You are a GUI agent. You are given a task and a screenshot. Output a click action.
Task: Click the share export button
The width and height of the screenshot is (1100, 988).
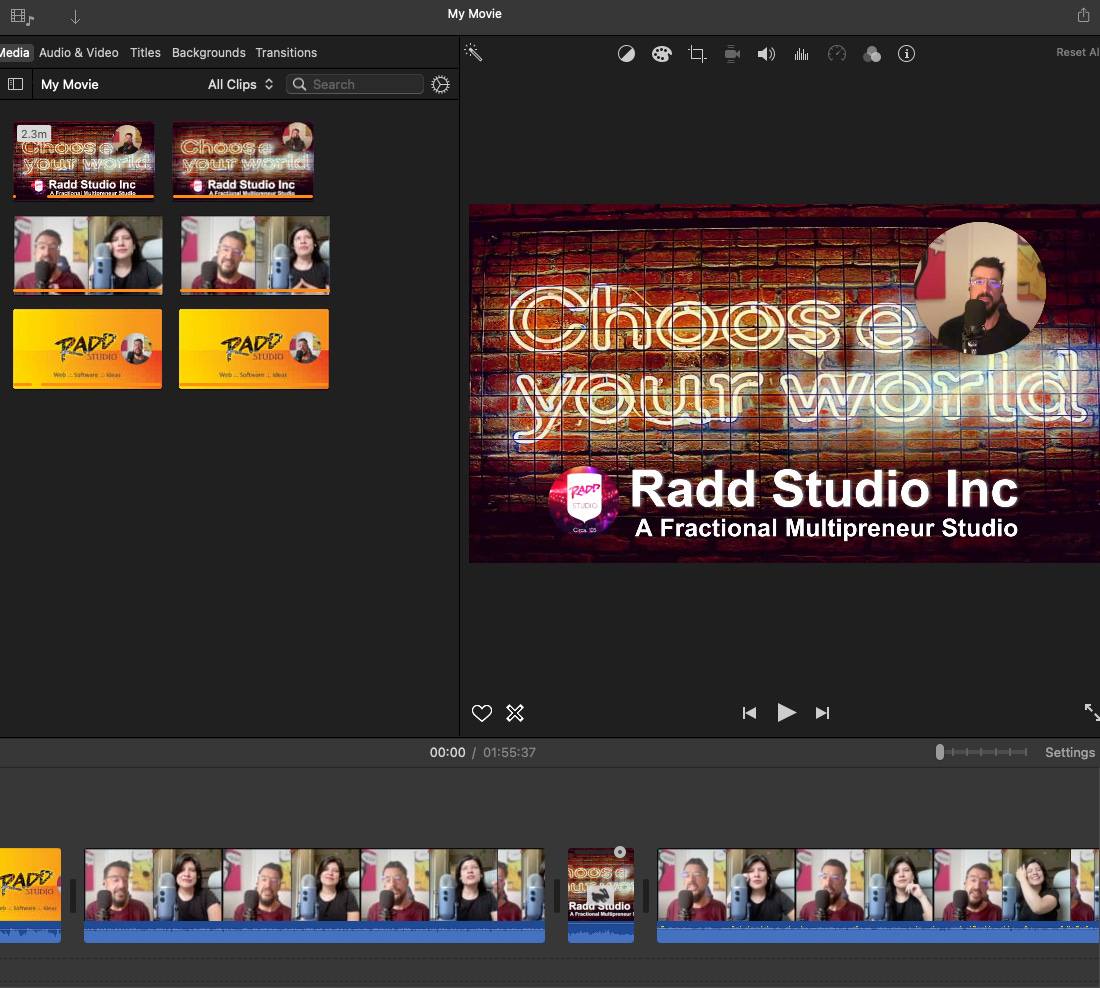[1083, 15]
